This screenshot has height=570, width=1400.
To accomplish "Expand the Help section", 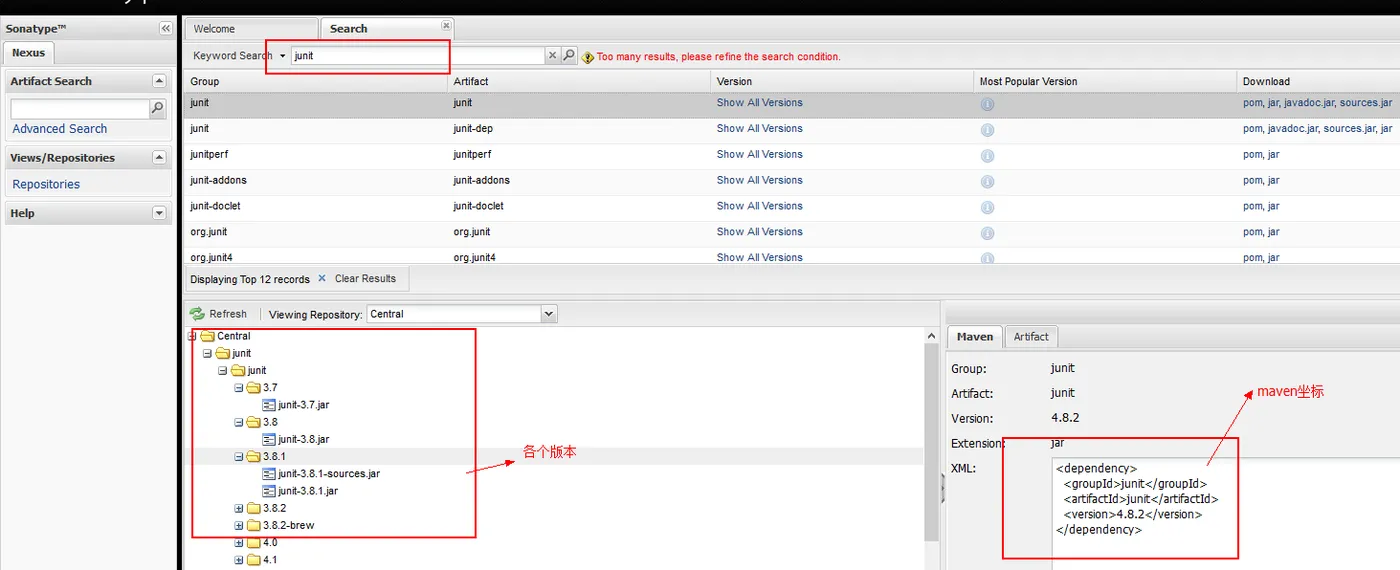I will tap(159, 213).
